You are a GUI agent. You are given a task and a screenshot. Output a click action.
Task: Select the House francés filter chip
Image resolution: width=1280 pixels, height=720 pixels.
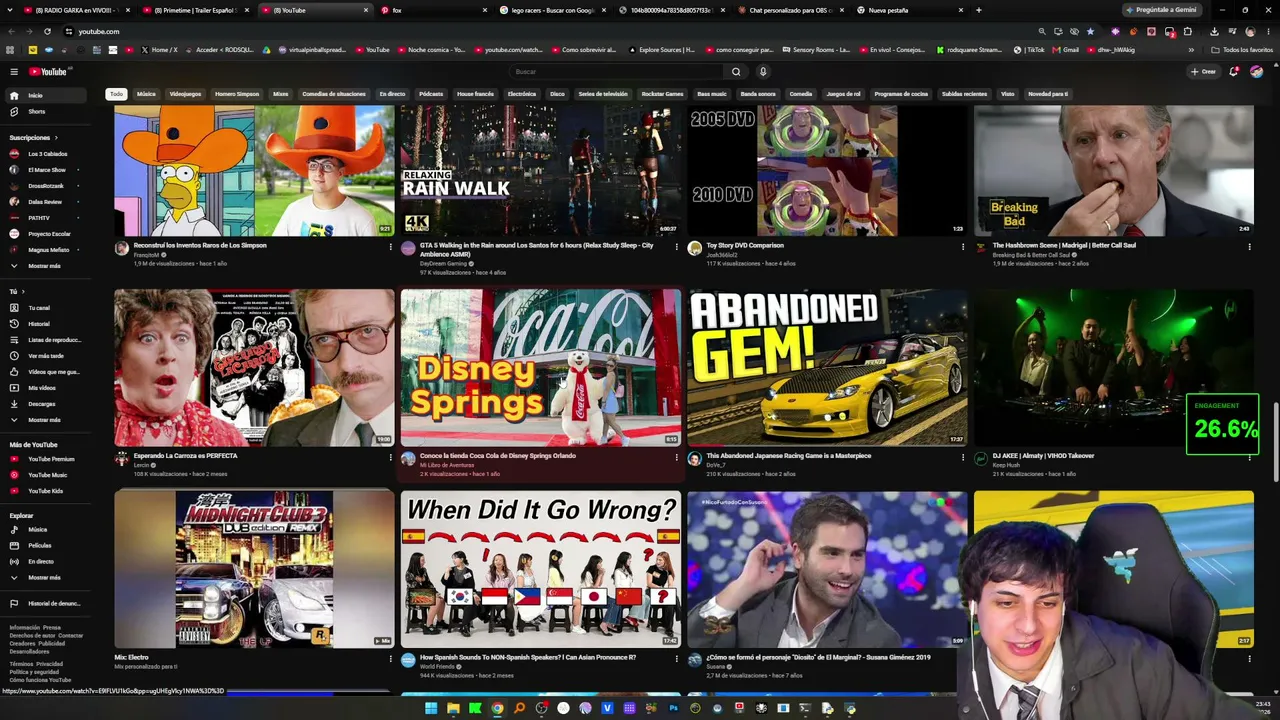tap(475, 94)
